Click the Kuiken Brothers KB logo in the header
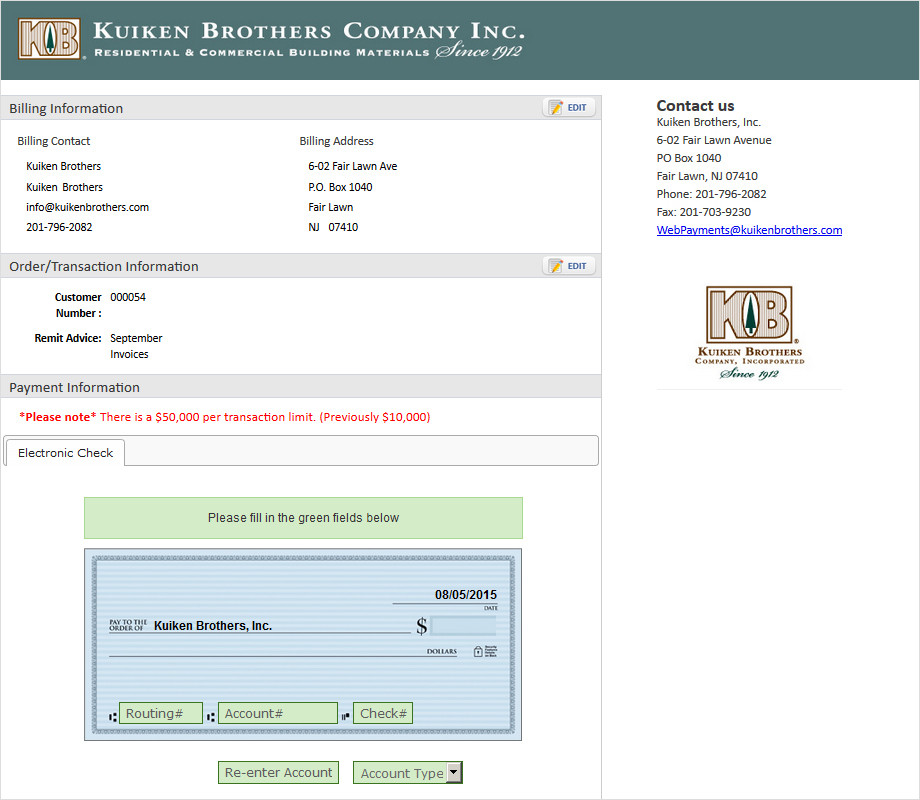 pos(50,39)
